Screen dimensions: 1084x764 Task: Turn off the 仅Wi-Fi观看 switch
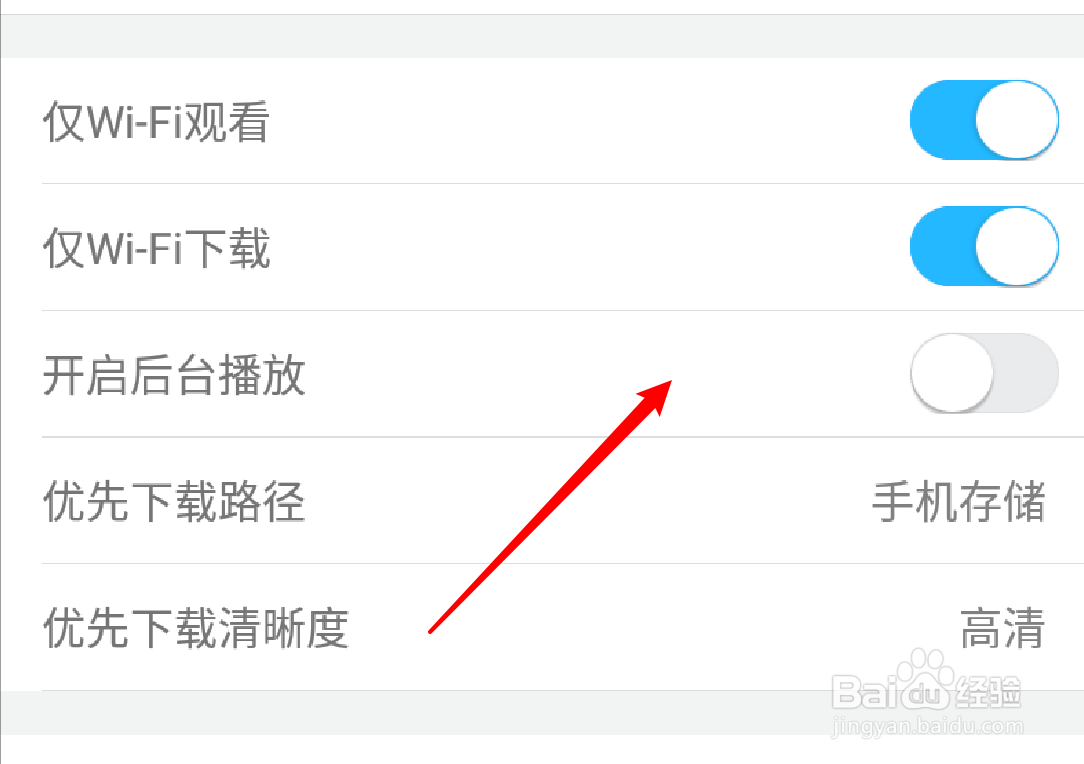984,120
